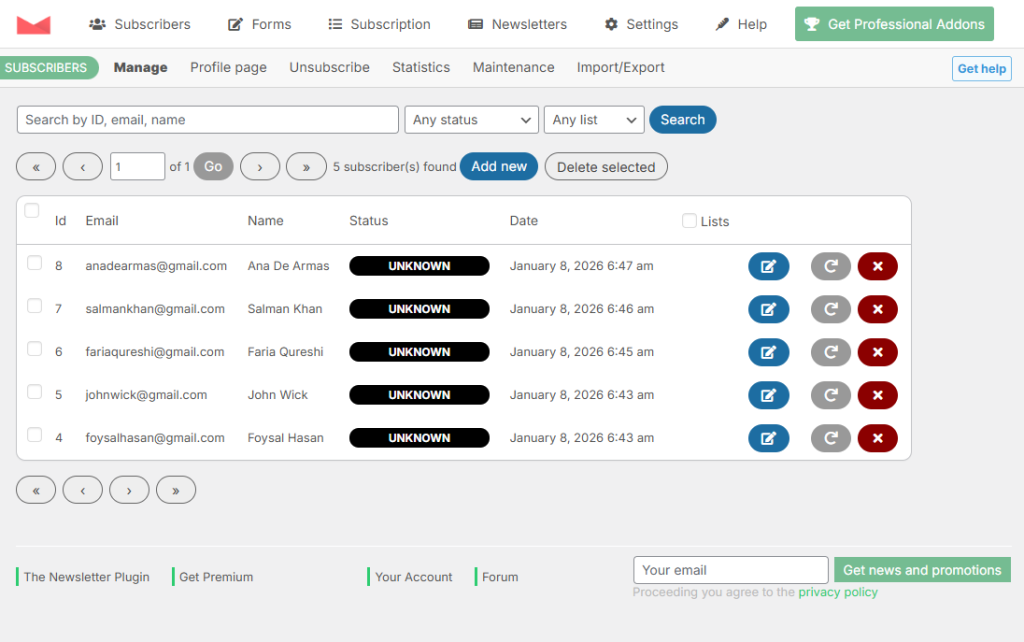Go to first page, top pagination
The height and width of the screenshot is (642, 1024).
pos(36,167)
